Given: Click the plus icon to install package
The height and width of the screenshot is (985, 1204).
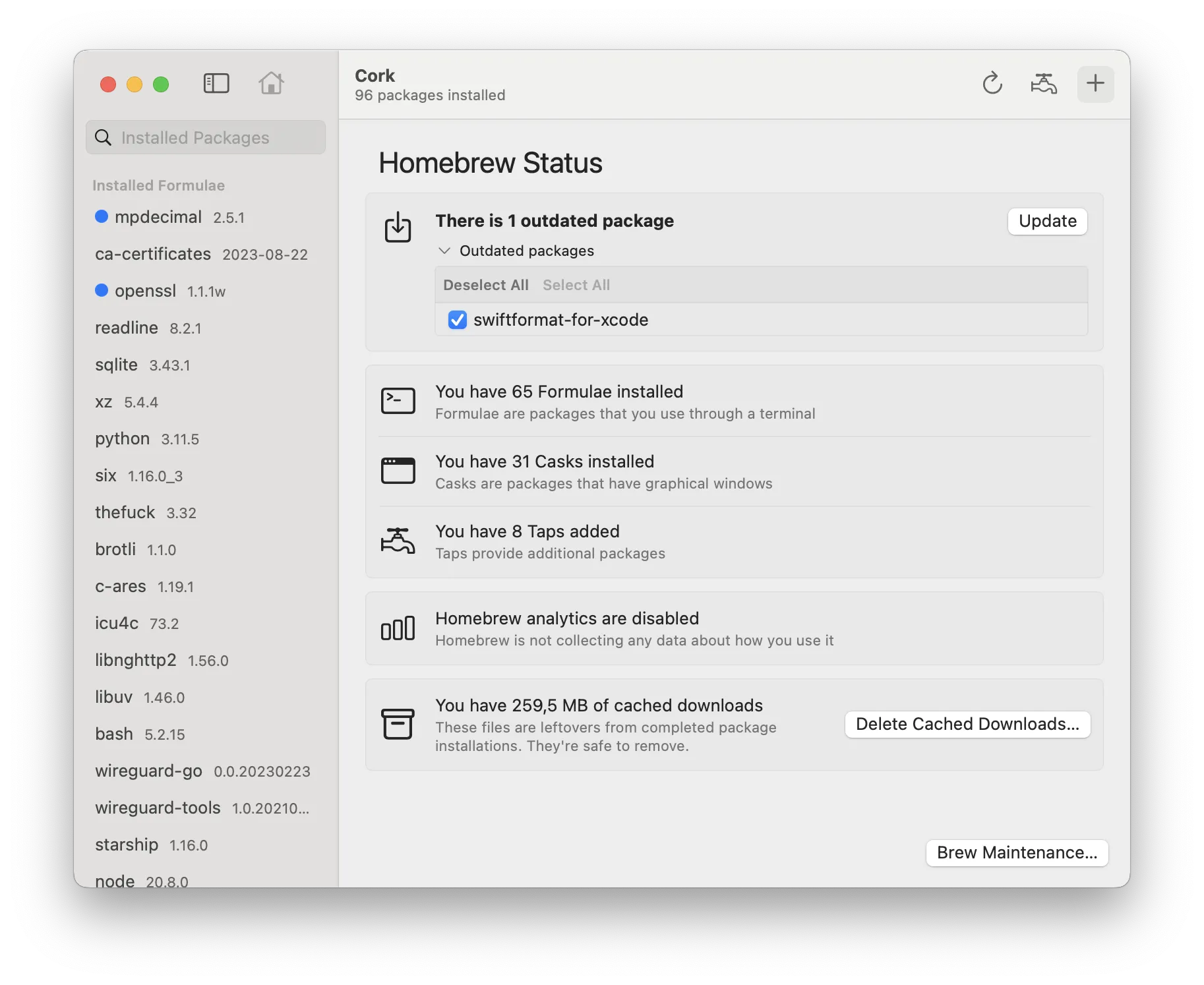Looking at the screenshot, I should click(1095, 84).
